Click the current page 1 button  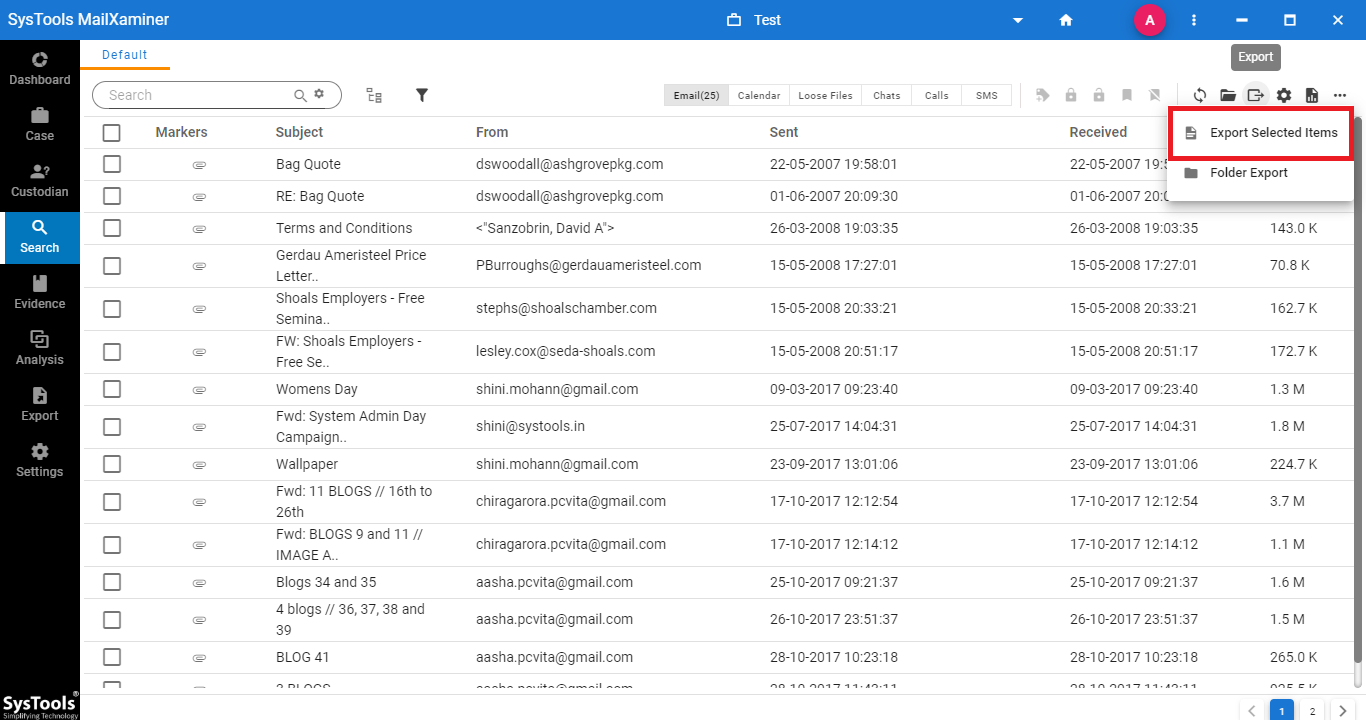pos(1281,711)
